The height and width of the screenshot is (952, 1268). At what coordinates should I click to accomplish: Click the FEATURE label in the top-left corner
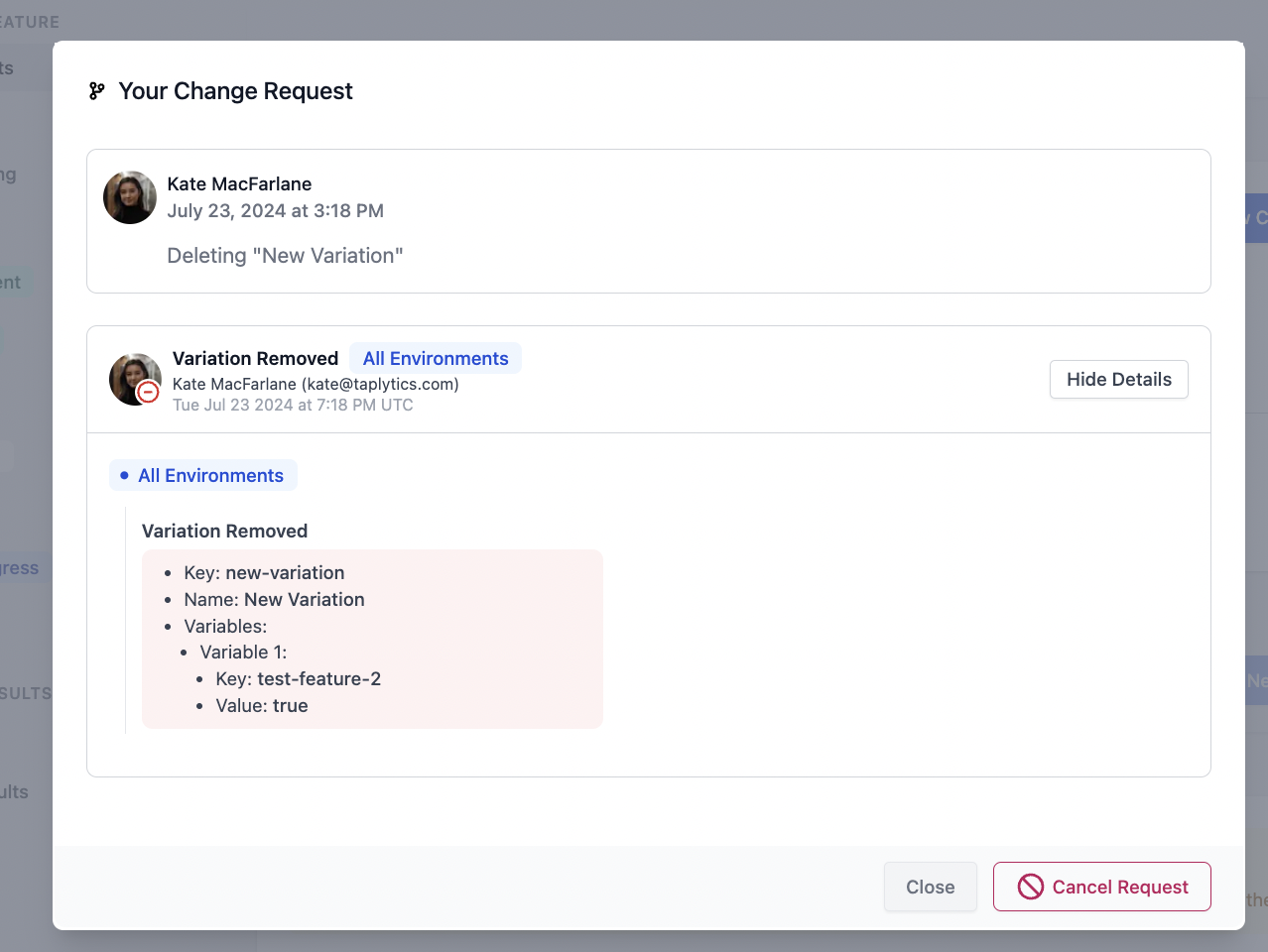click(x=30, y=22)
